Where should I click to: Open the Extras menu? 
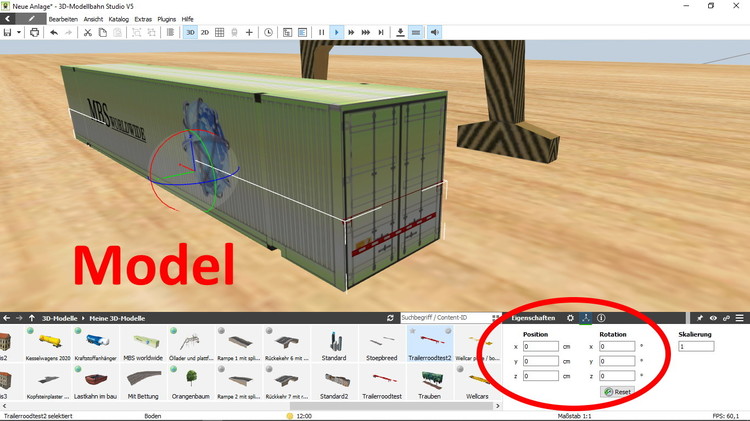point(143,19)
